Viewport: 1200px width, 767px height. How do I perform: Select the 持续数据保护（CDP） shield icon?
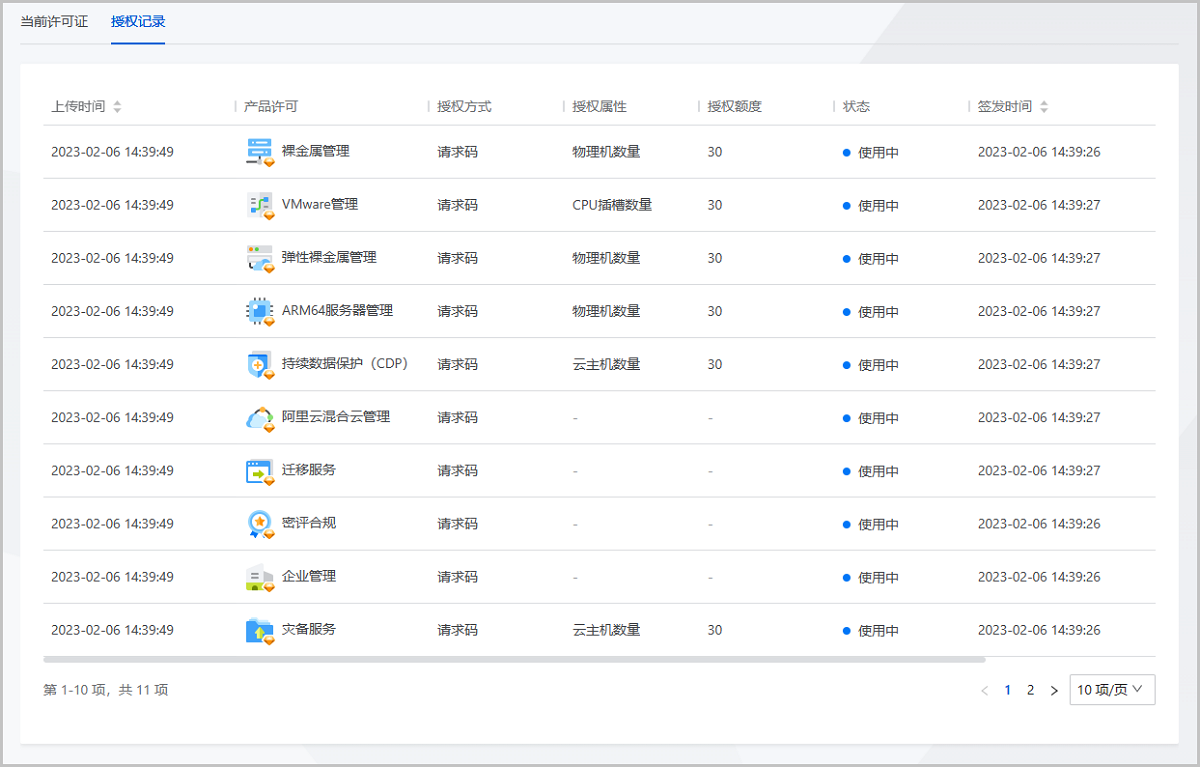click(258, 364)
